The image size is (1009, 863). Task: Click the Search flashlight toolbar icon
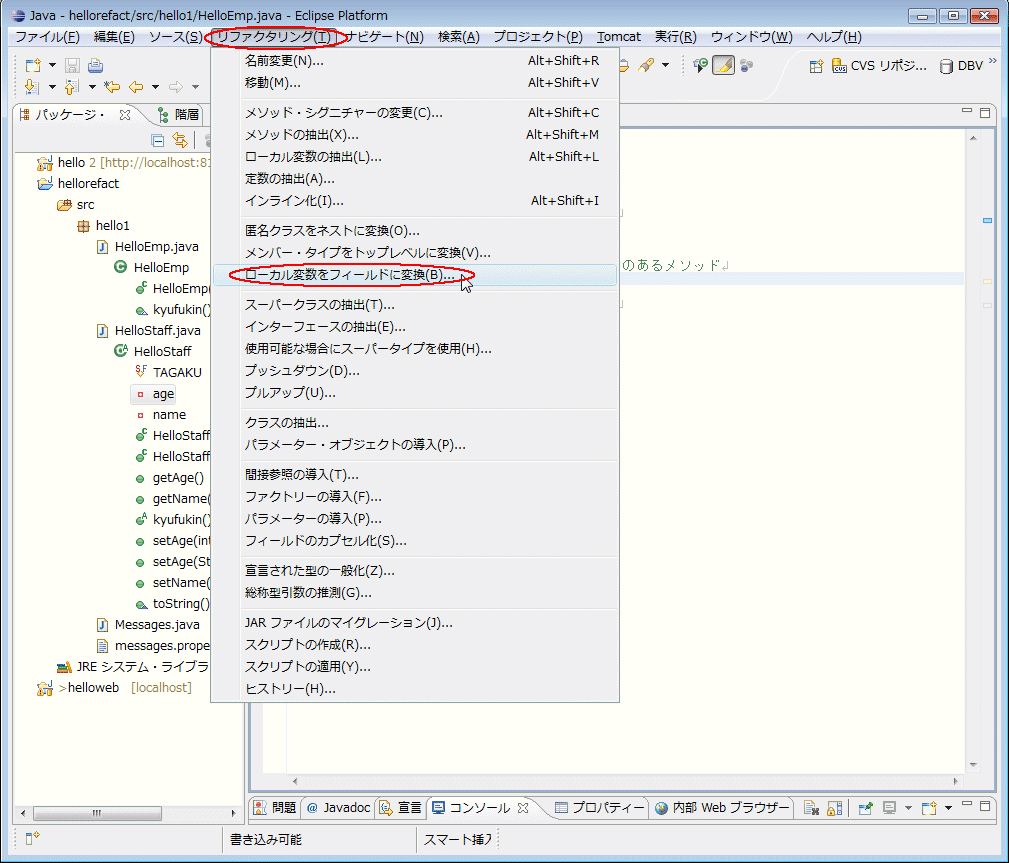pos(646,65)
